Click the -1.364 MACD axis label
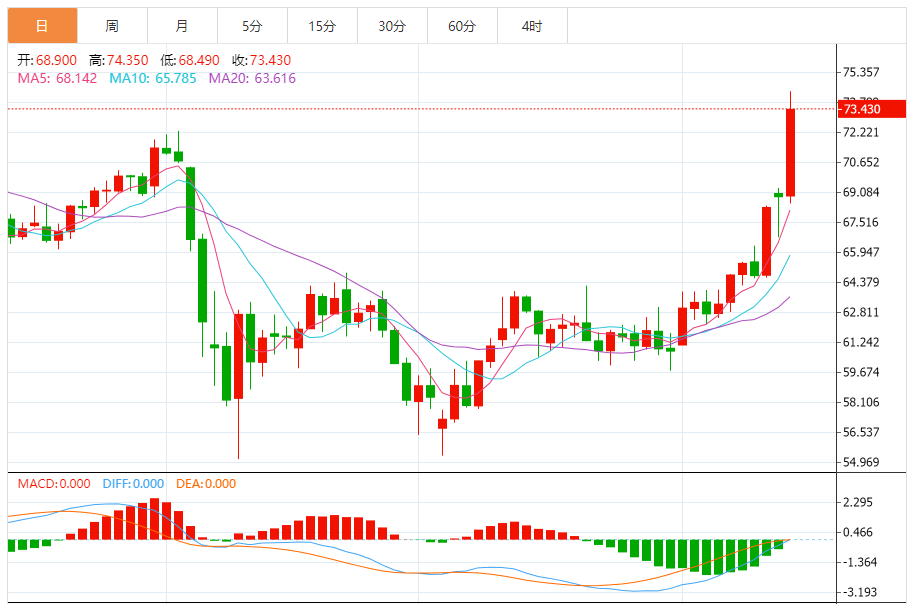The image size is (914, 604). [x=858, y=563]
